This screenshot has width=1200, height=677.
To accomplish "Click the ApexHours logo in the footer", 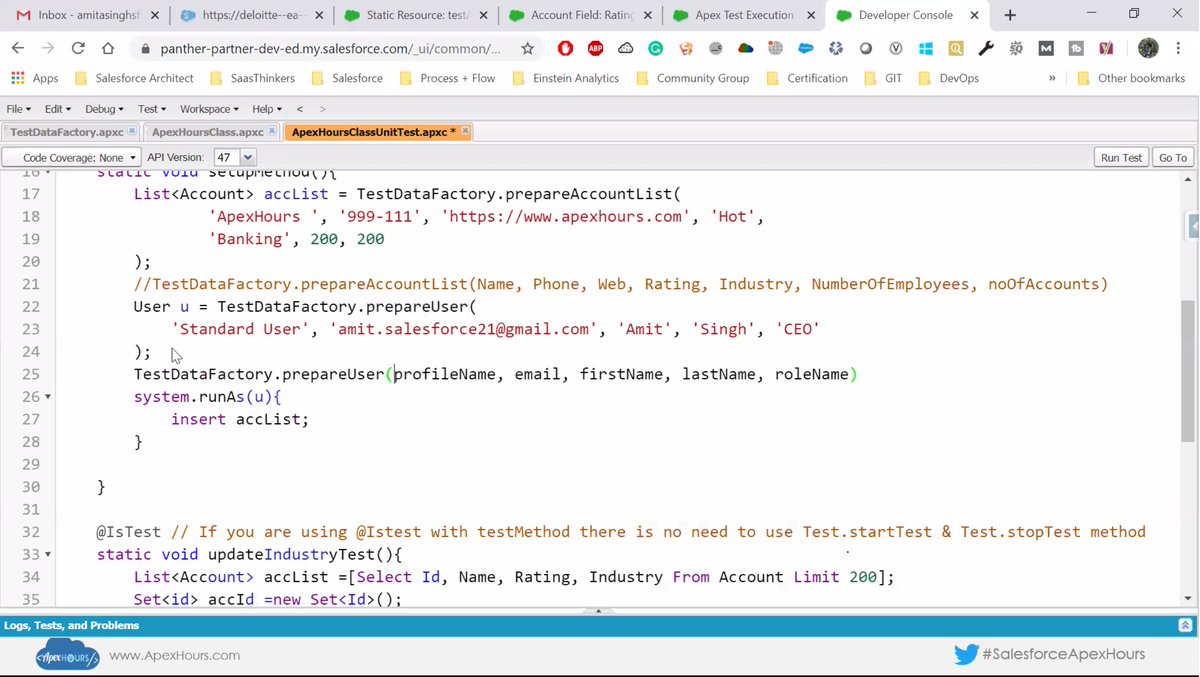I will pos(66,656).
